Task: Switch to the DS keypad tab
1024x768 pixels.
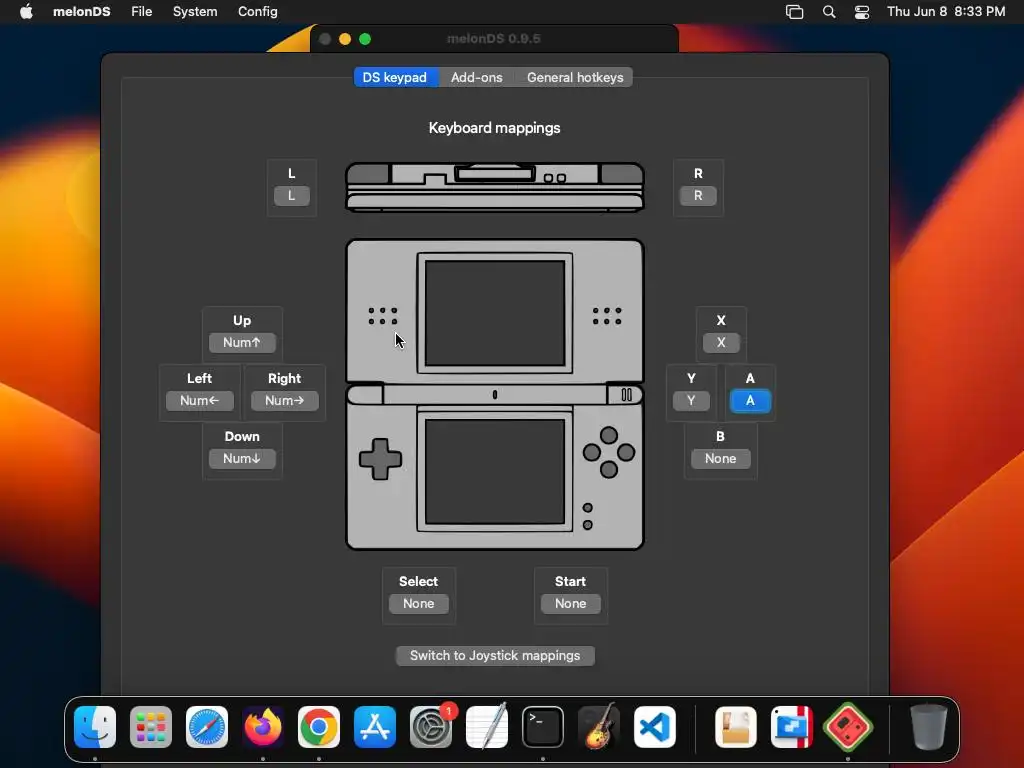Action: (394, 78)
